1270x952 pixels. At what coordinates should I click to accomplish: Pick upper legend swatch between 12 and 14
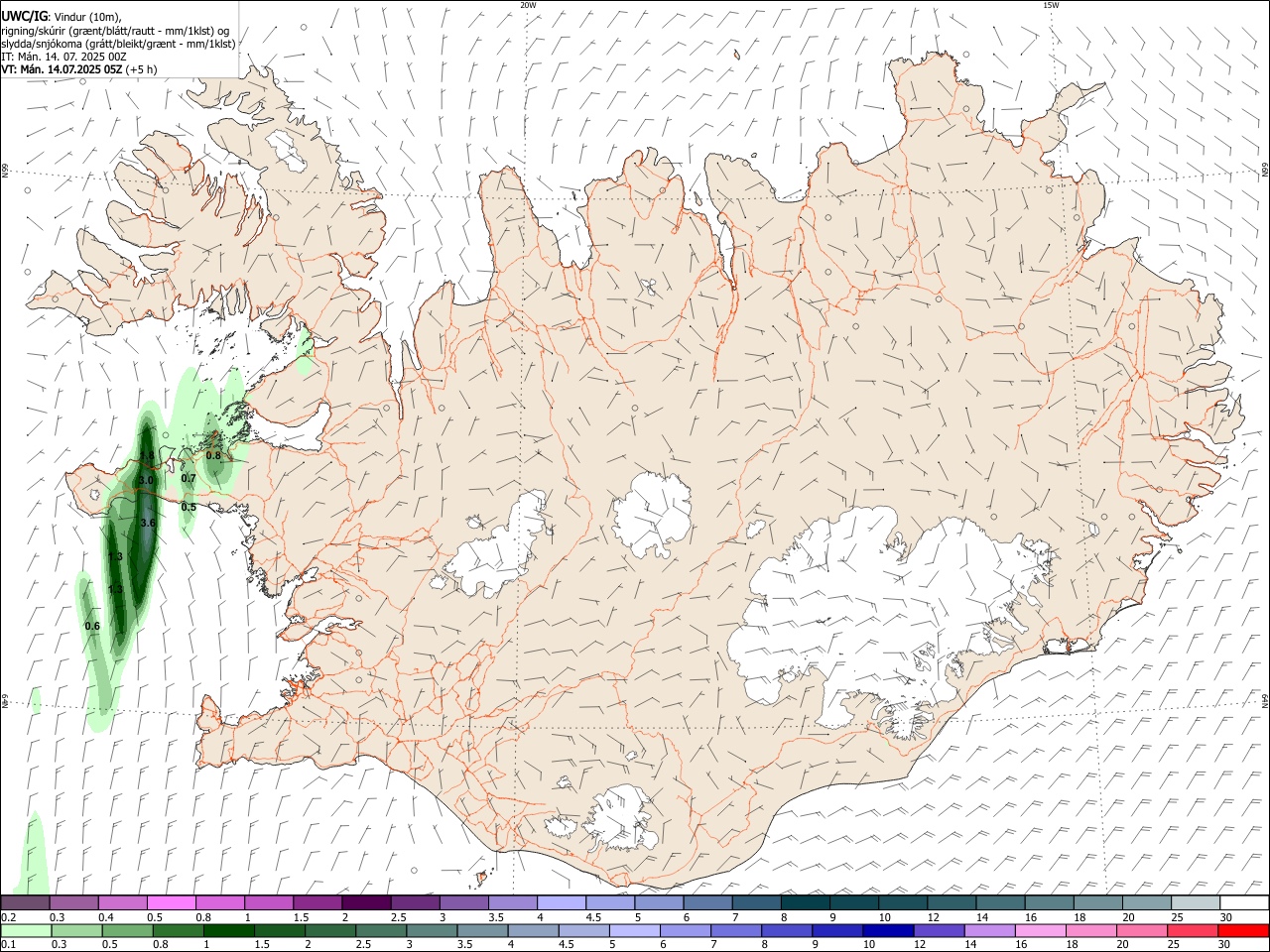point(951,902)
